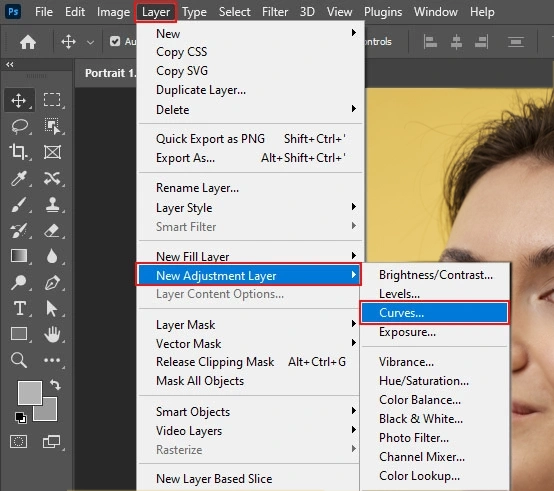554x491 pixels.
Task: Expand the Layer Style submenu
Action: point(250,208)
